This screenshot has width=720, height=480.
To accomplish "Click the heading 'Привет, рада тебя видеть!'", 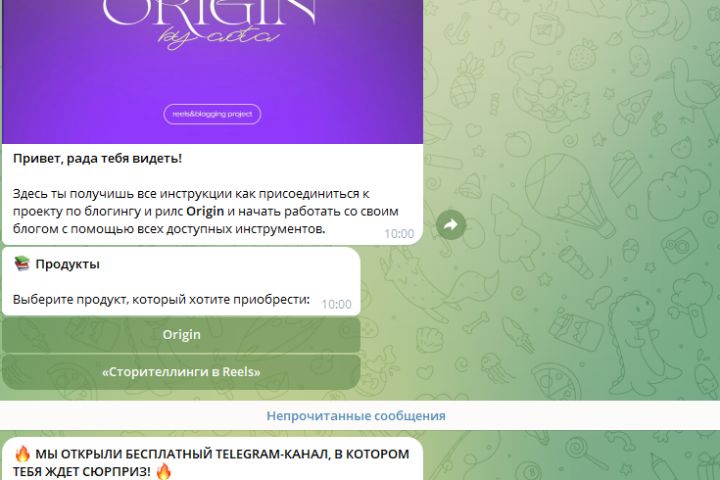I will pyautogui.click(x=97, y=158).
